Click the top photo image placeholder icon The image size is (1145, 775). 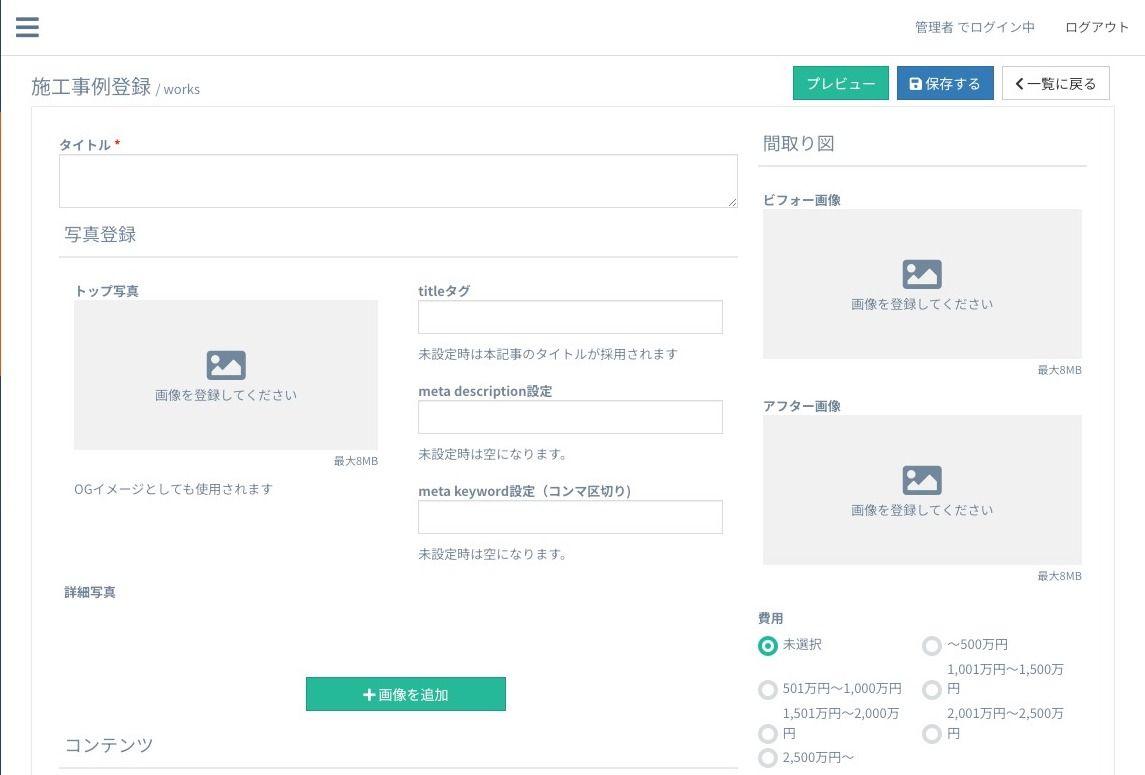point(226,365)
